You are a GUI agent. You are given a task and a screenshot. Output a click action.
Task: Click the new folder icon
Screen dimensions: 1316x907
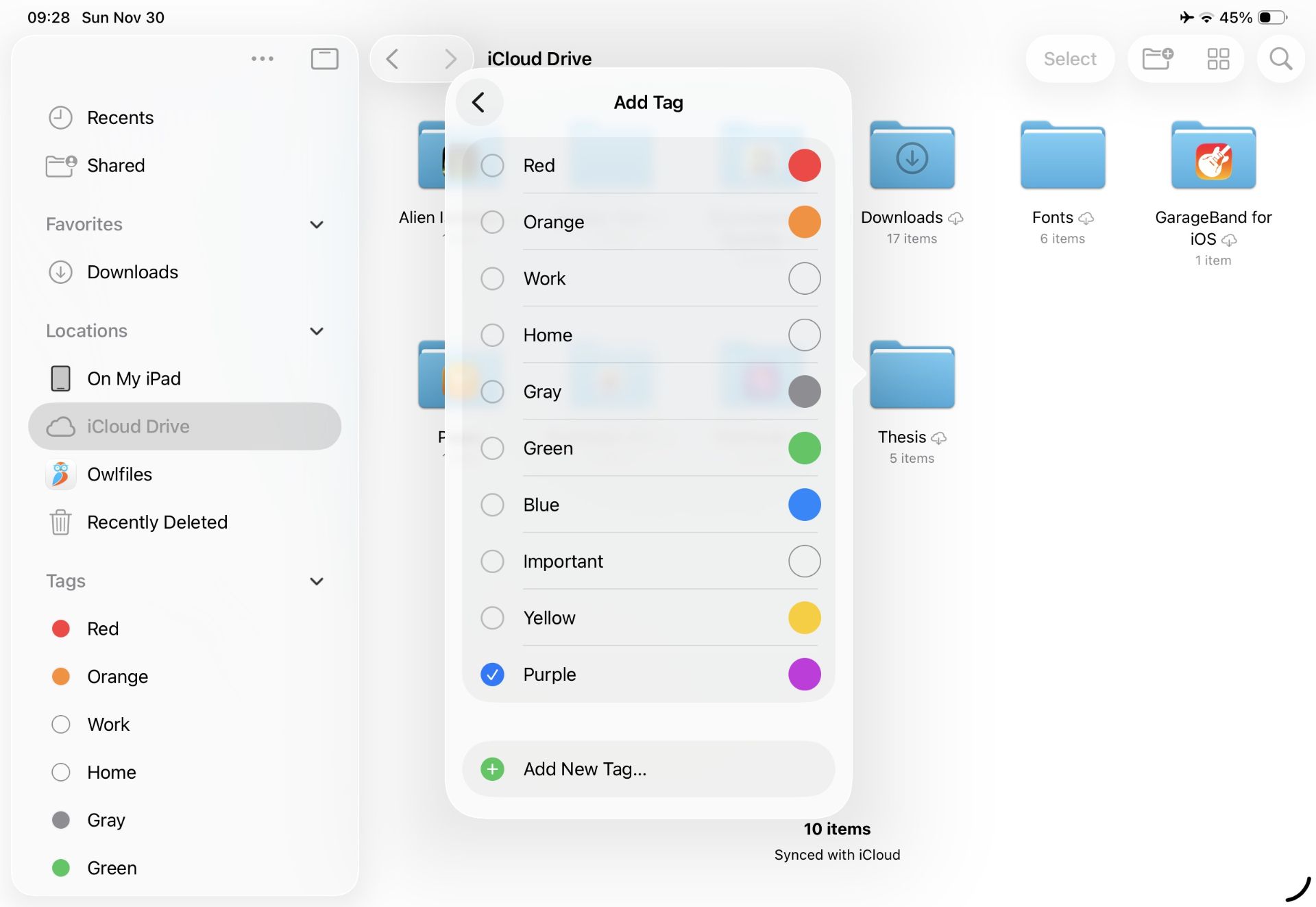1157,59
